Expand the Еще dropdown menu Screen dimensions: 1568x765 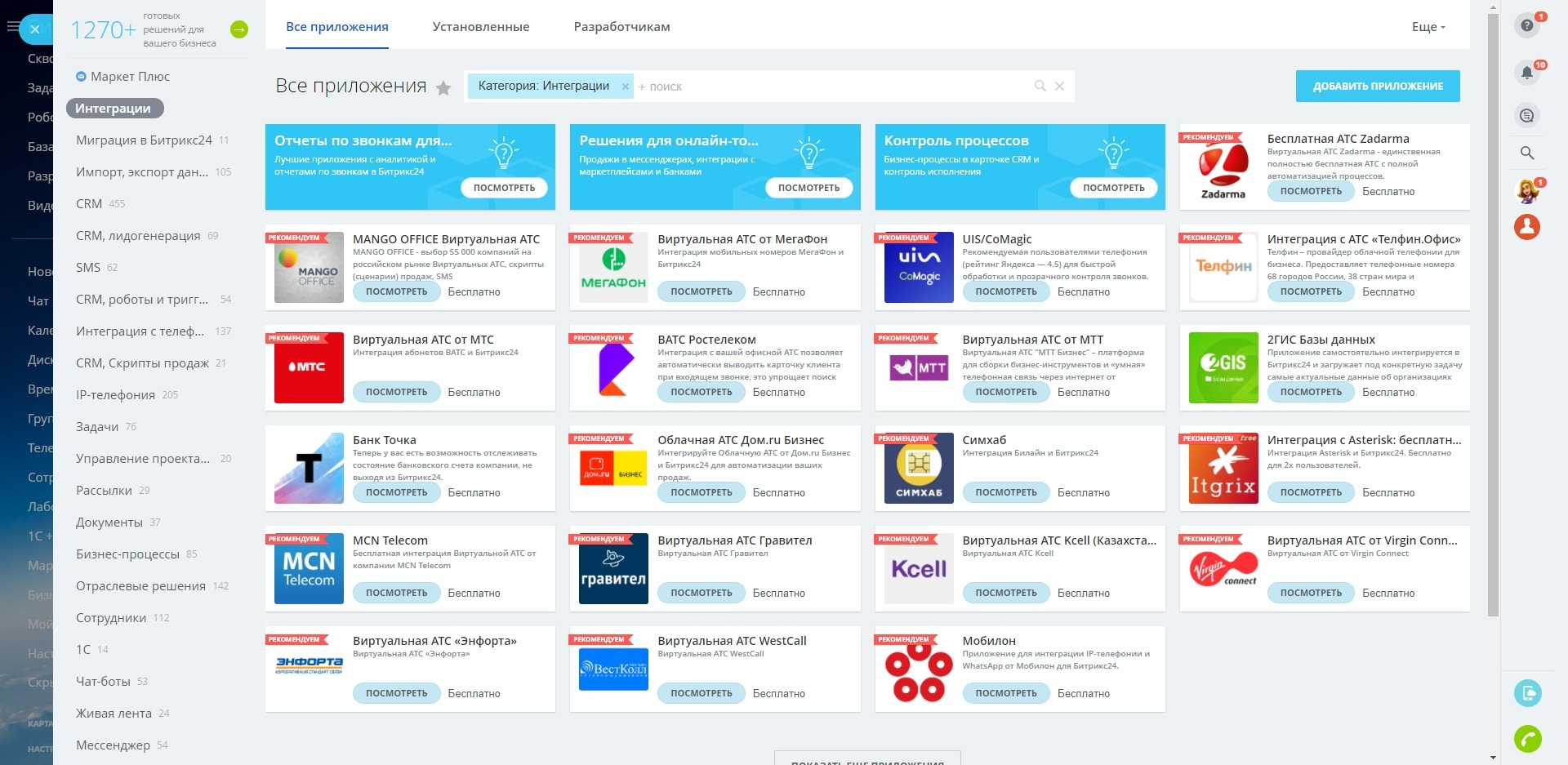click(1428, 27)
